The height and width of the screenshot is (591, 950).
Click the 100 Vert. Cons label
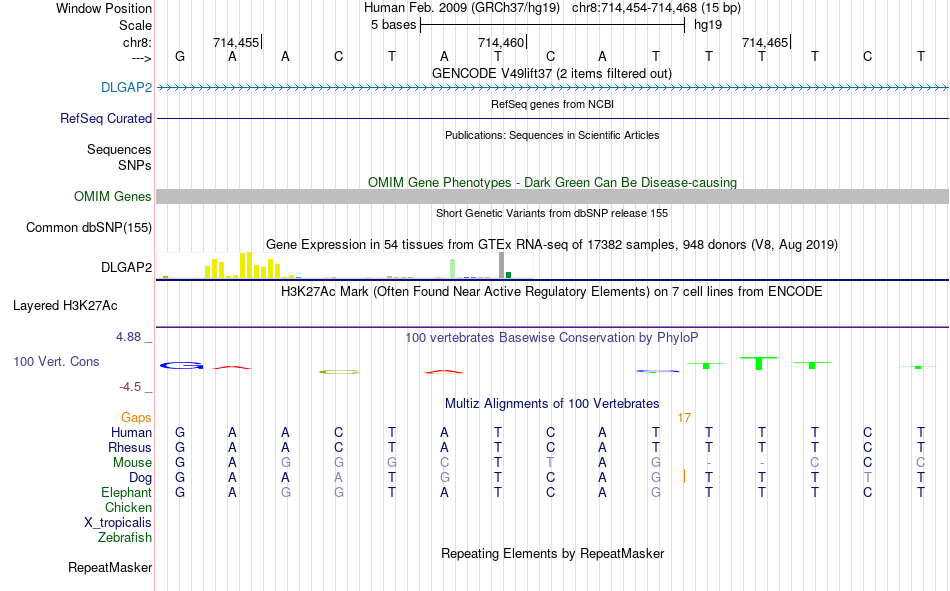pos(56,361)
